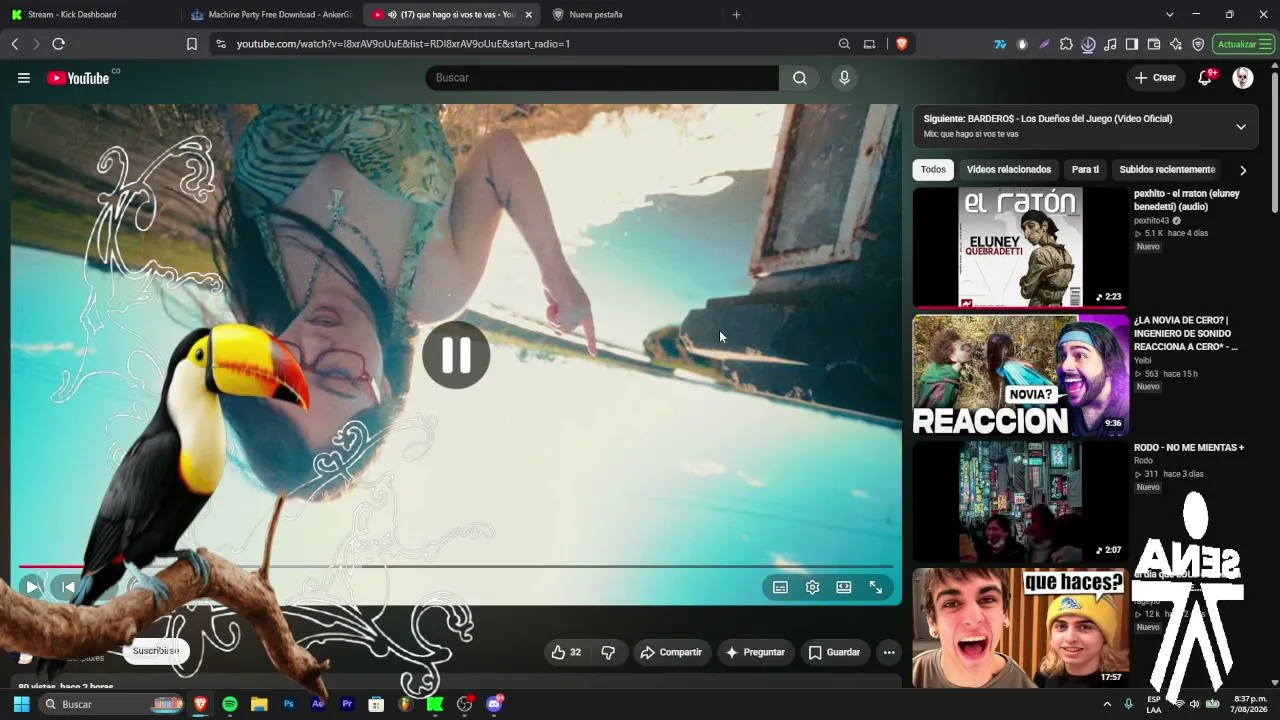Play the video using bottom-left control
The image size is (1280, 720).
pyautogui.click(x=32, y=587)
